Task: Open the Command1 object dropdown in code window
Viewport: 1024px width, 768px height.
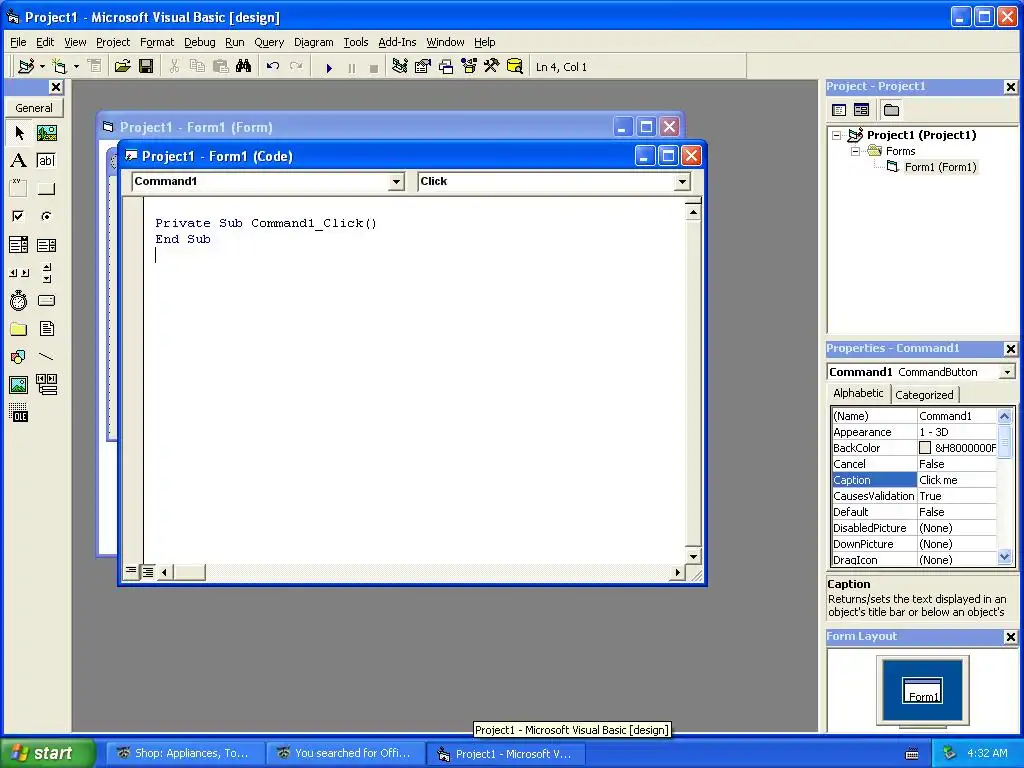Action: (x=396, y=182)
